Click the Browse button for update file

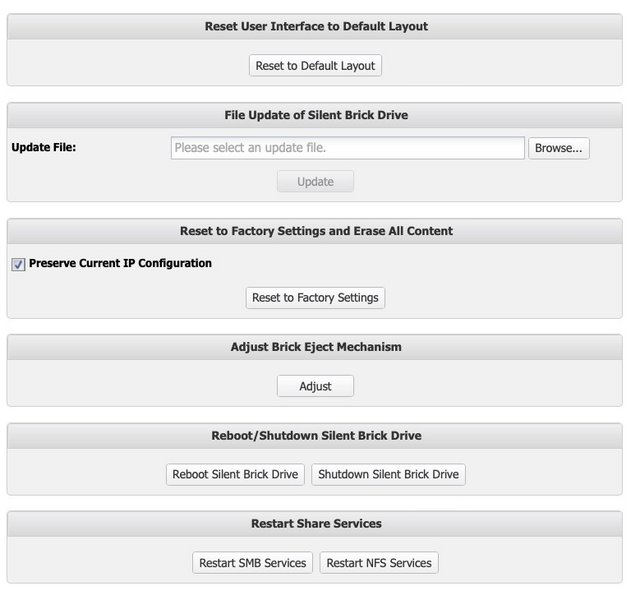(x=558, y=148)
